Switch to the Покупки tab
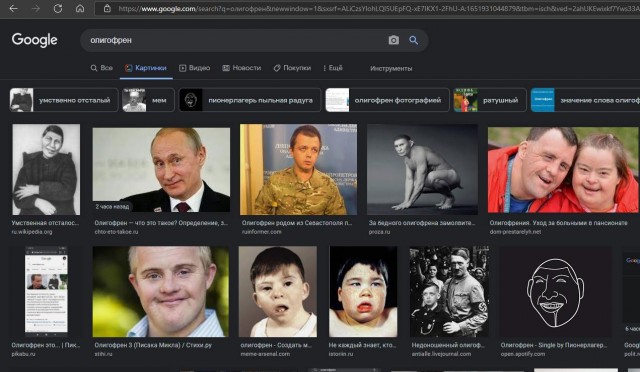Viewport: 640px width, 372px height. pos(292,68)
